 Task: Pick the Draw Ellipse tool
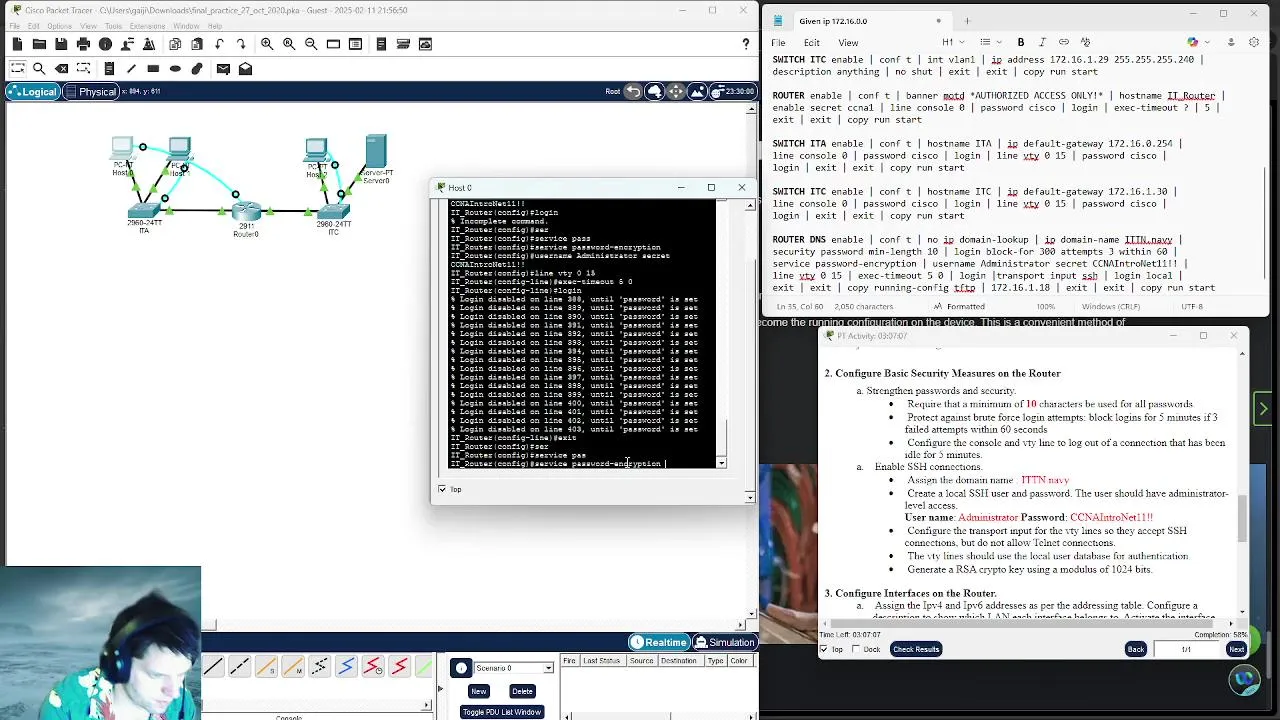[175, 69]
